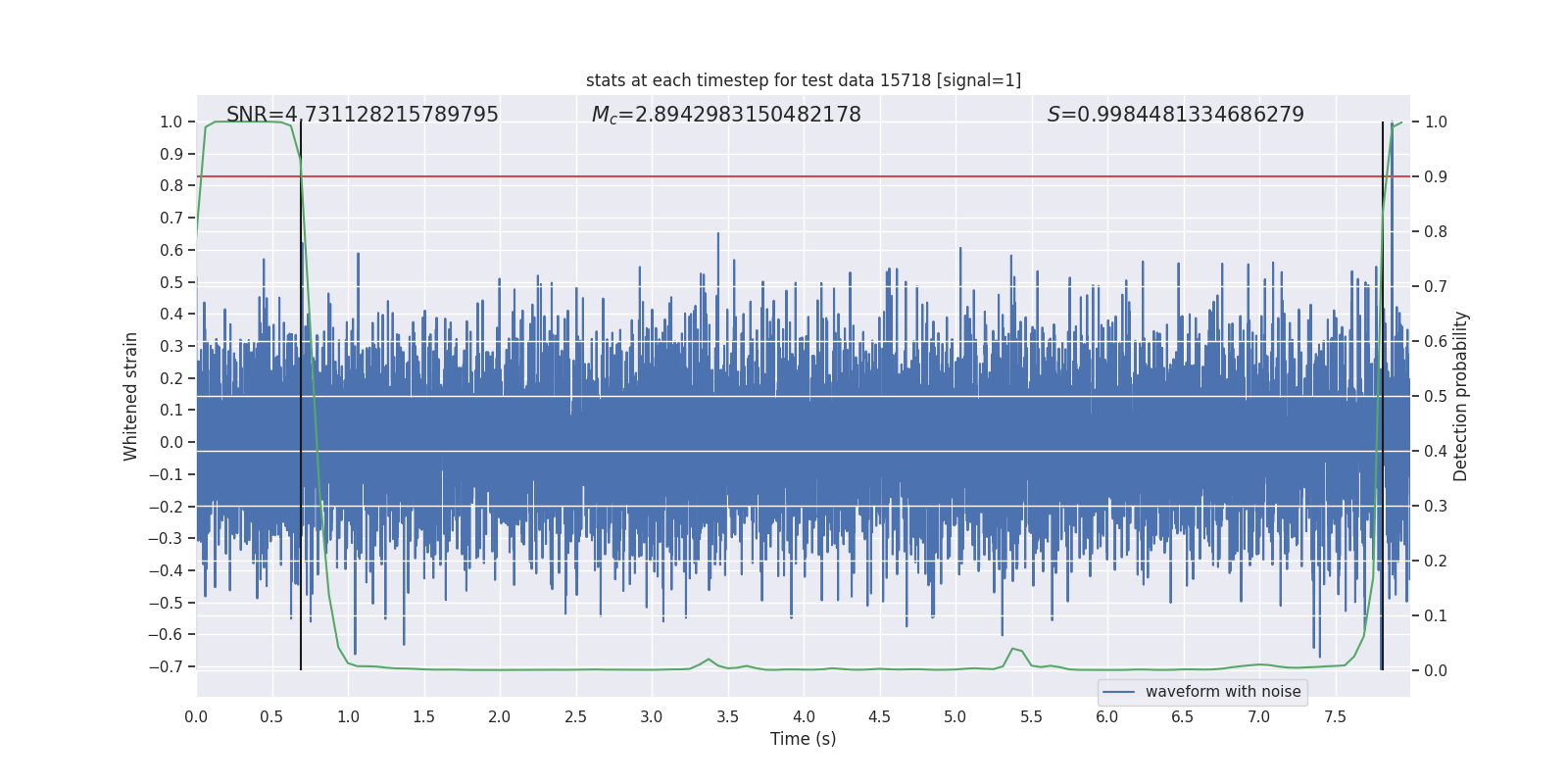Click the 'Whitened strain' y-axis label

(x=131, y=396)
